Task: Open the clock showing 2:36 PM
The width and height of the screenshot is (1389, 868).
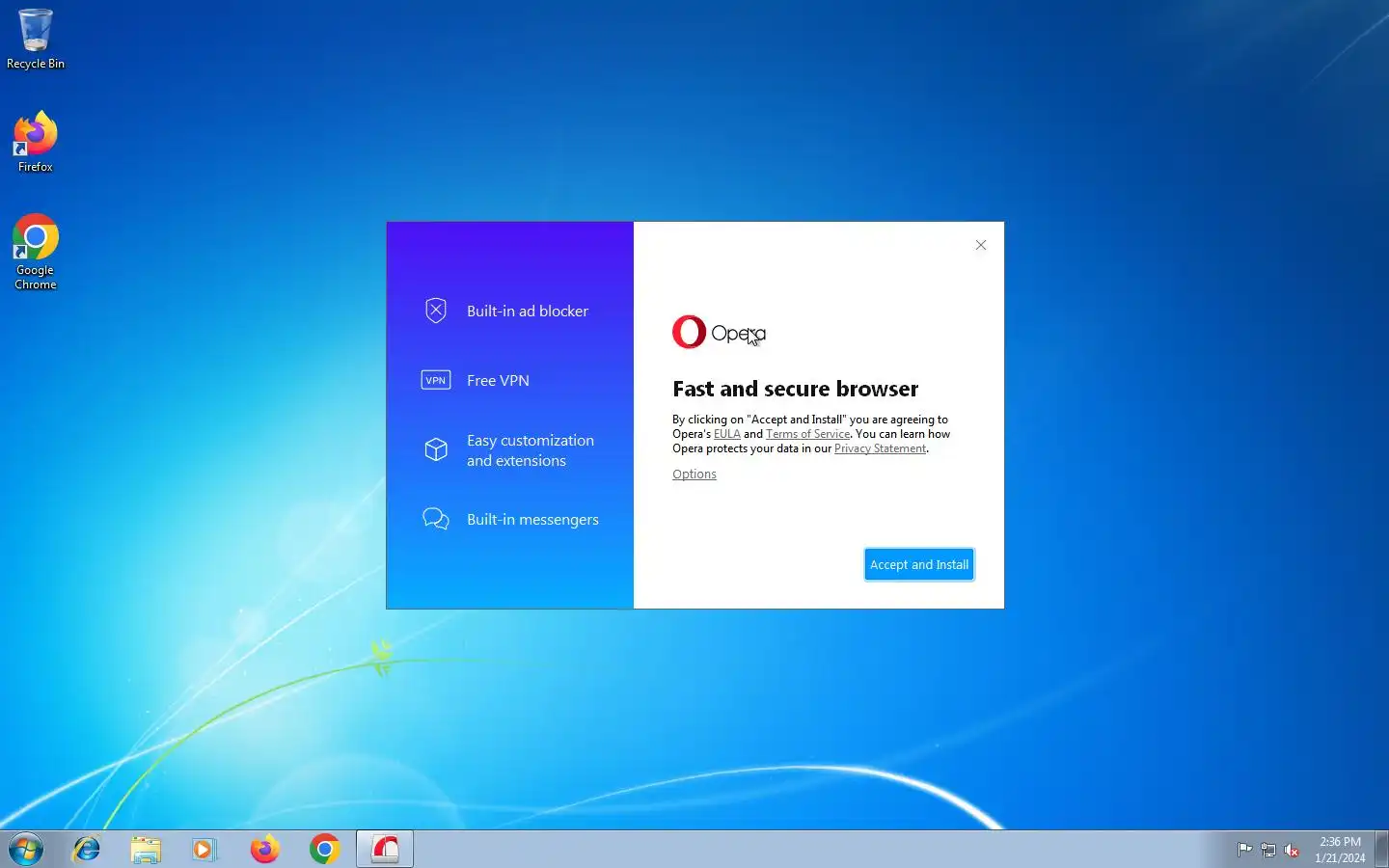Action: (1340, 850)
